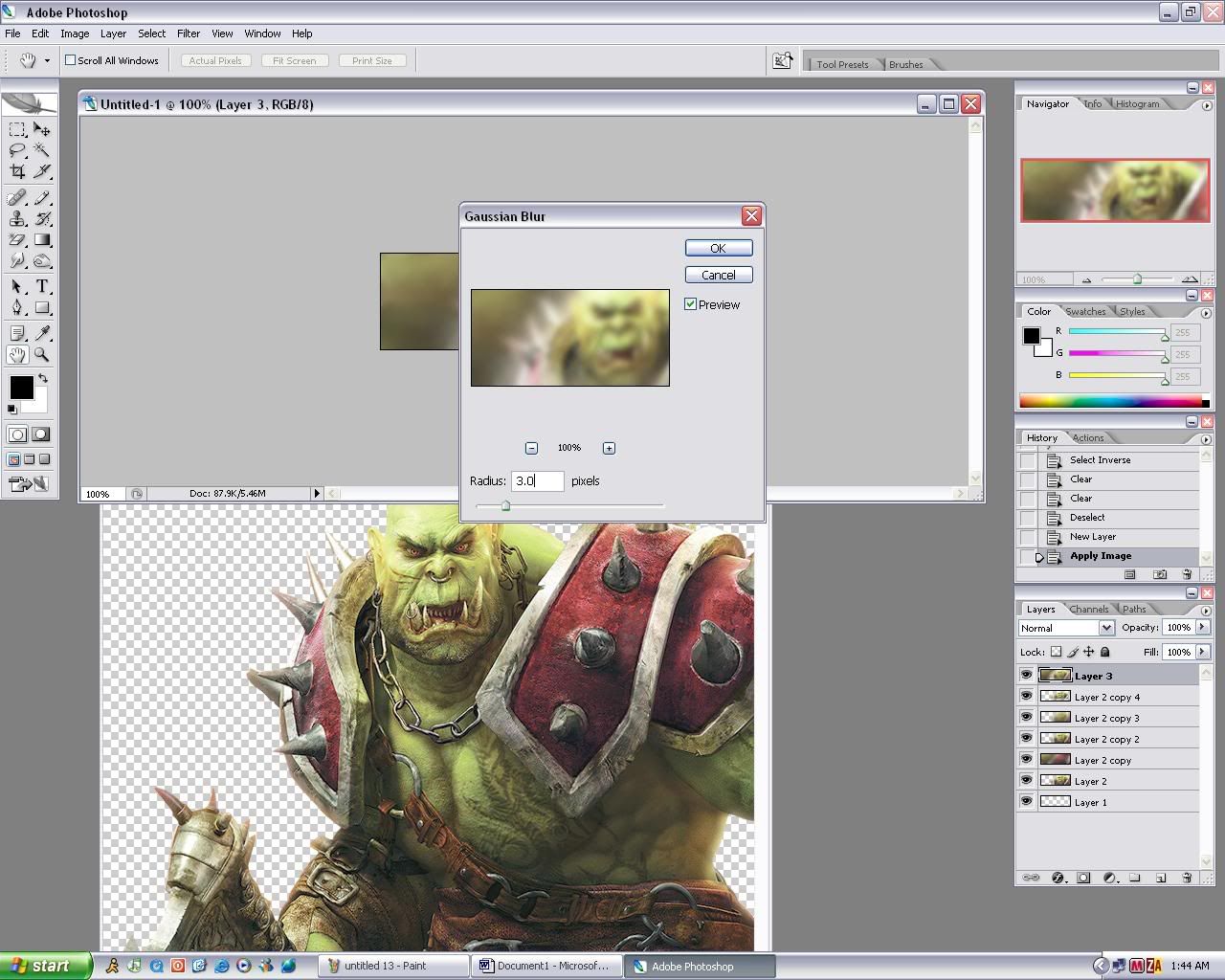Uncheck the Preview checkbox
Image resolution: width=1225 pixels, height=980 pixels.
690,304
